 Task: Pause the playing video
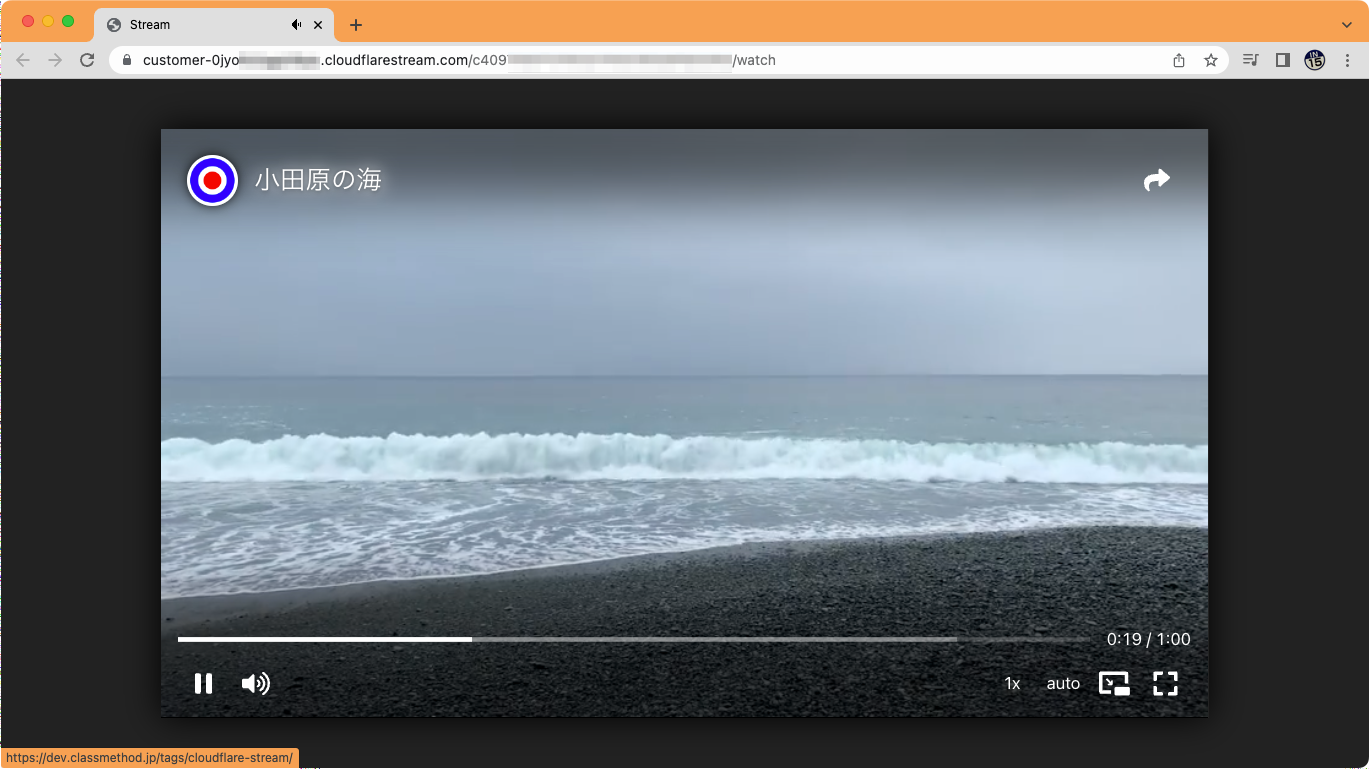point(204,683)
